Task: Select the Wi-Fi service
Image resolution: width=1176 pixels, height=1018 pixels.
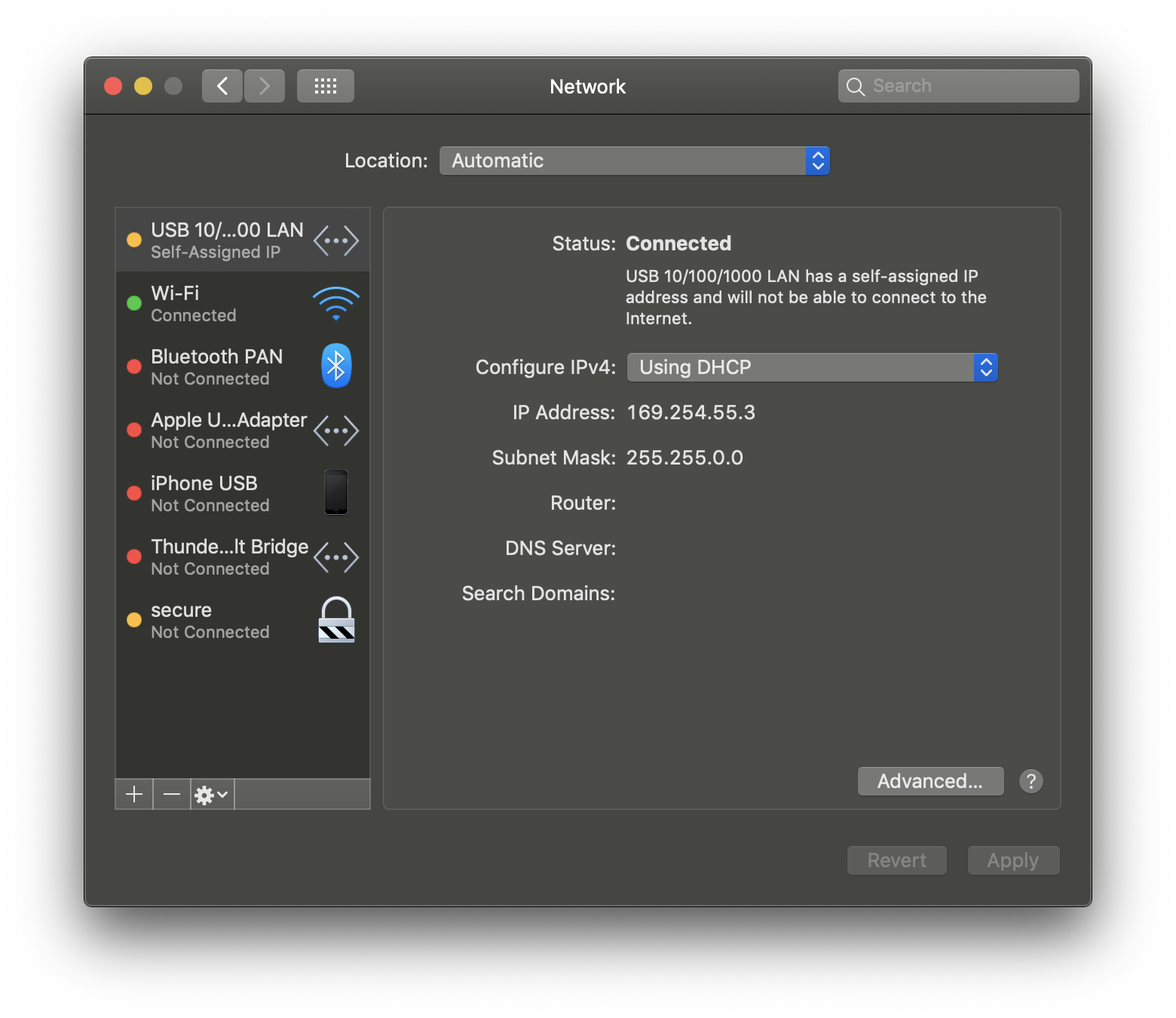Action: click(243, 303)
